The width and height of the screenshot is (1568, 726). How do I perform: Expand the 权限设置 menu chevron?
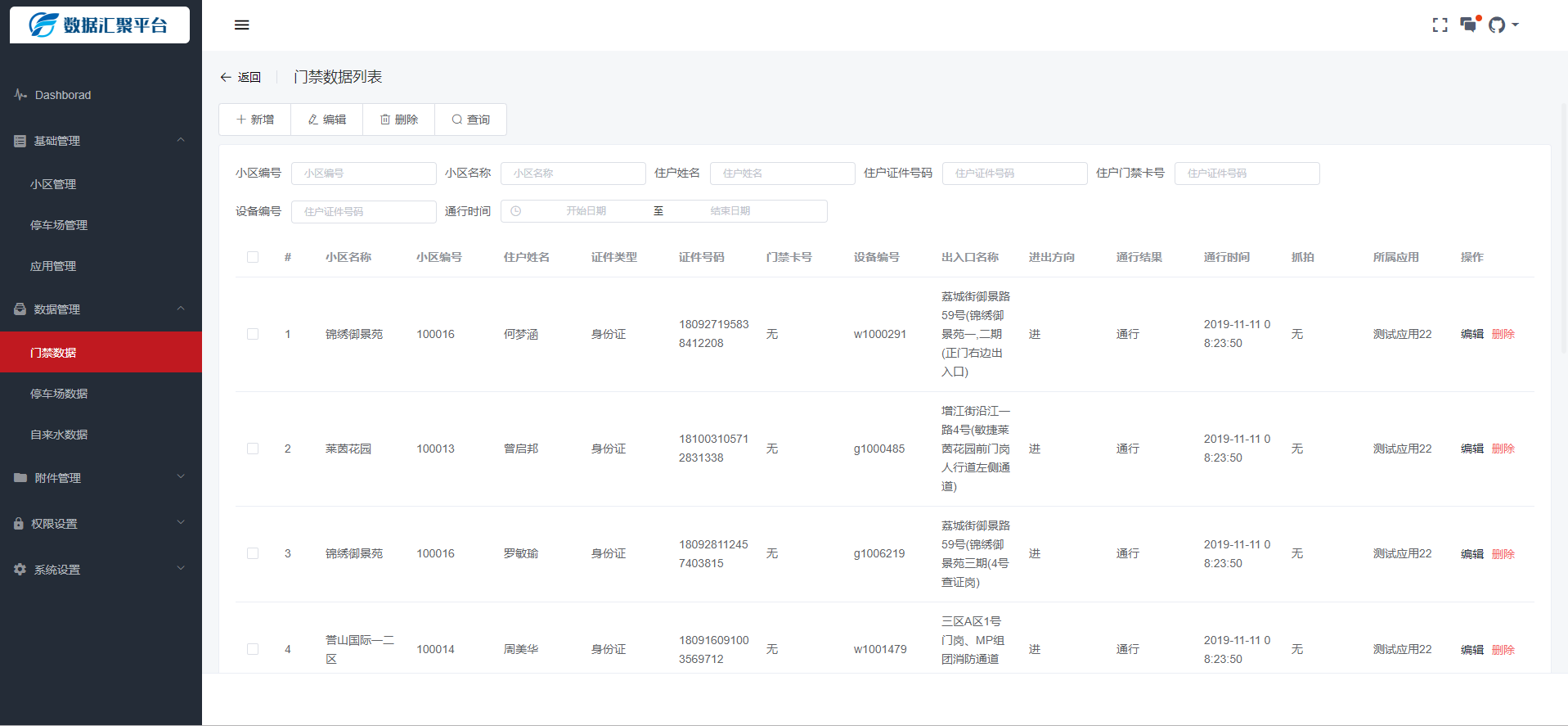coord(181,523)
